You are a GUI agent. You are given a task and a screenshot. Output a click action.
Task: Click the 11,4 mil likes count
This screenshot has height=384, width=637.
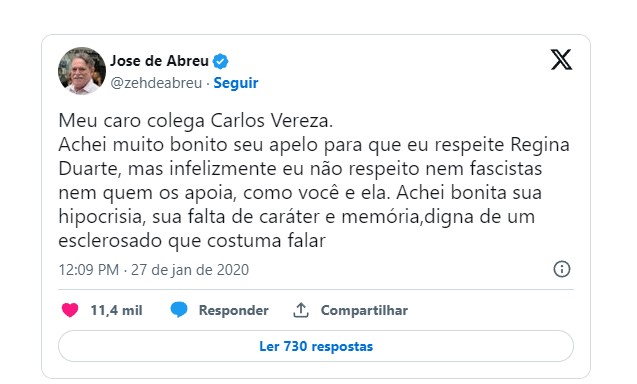click(116, 310)
